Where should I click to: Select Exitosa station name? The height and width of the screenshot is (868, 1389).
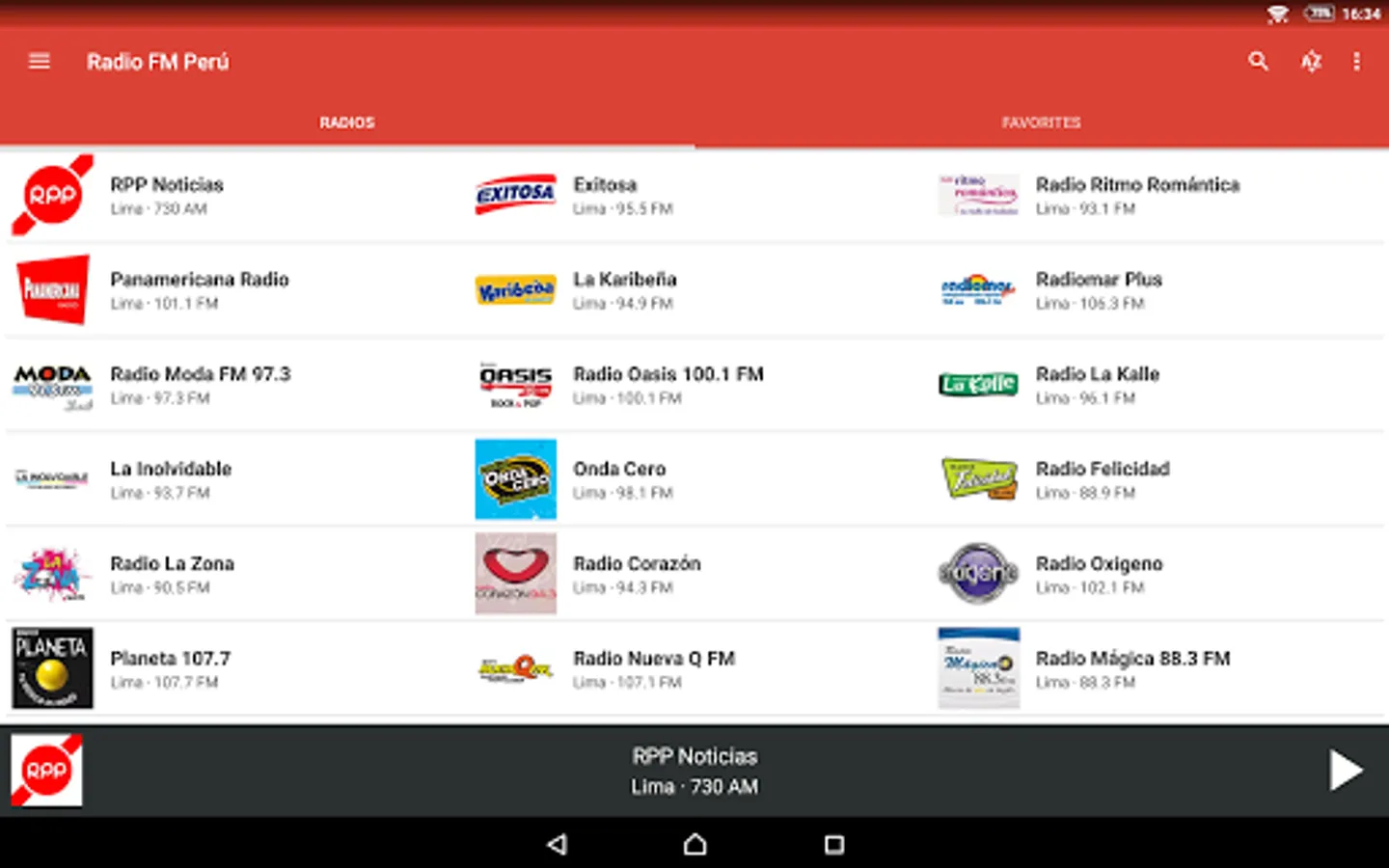[605, 184]
